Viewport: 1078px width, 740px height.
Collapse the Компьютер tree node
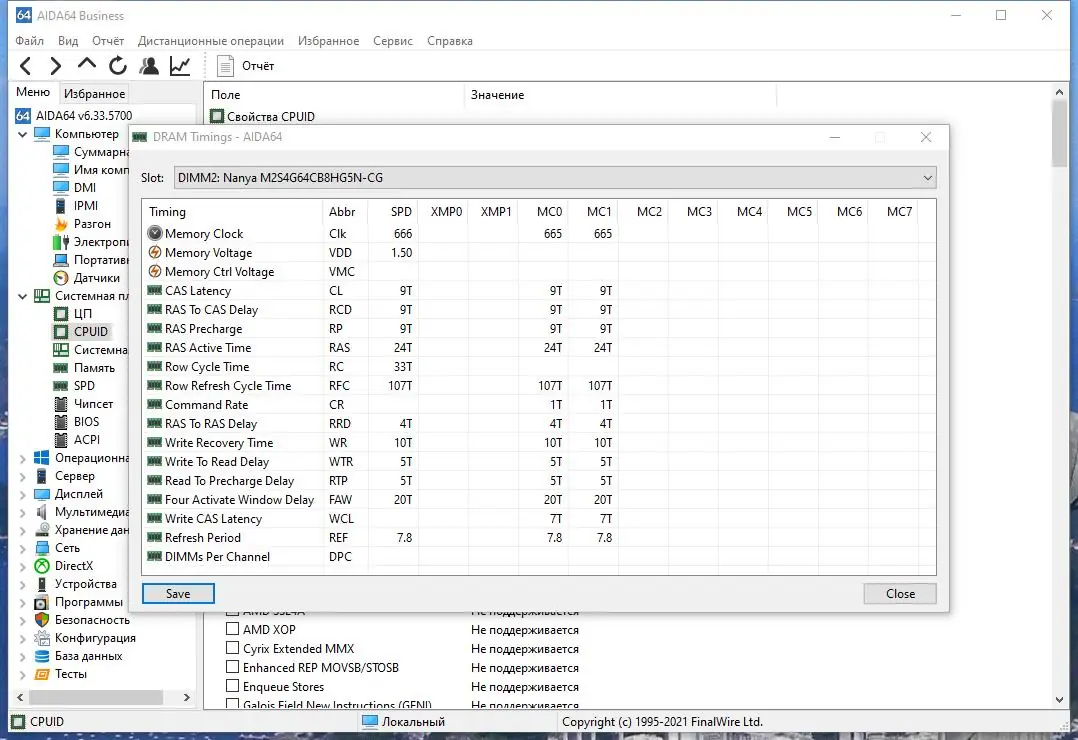pyautogui.click(x=22, y=134)
